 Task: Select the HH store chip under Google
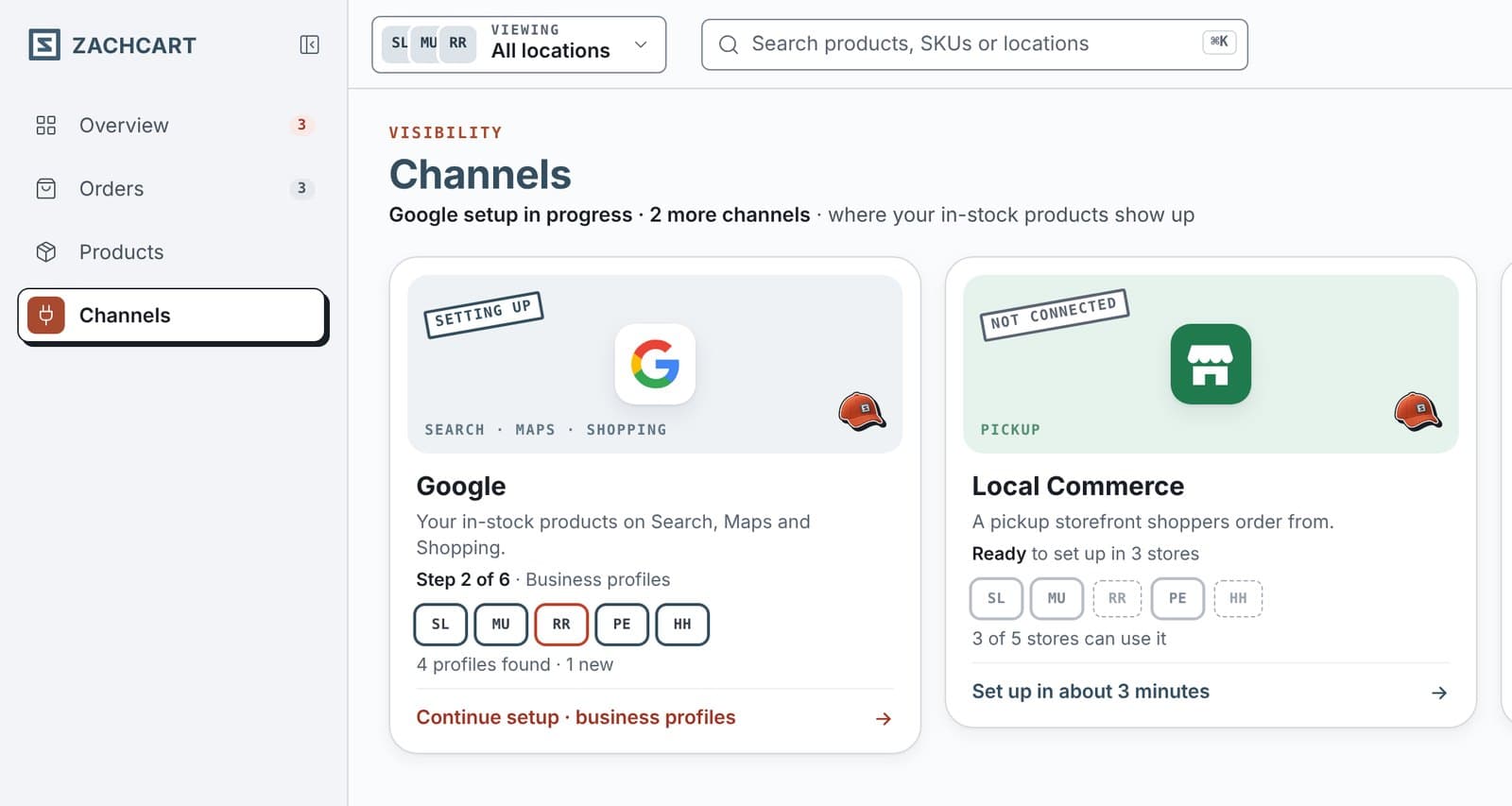click(682, 625)
